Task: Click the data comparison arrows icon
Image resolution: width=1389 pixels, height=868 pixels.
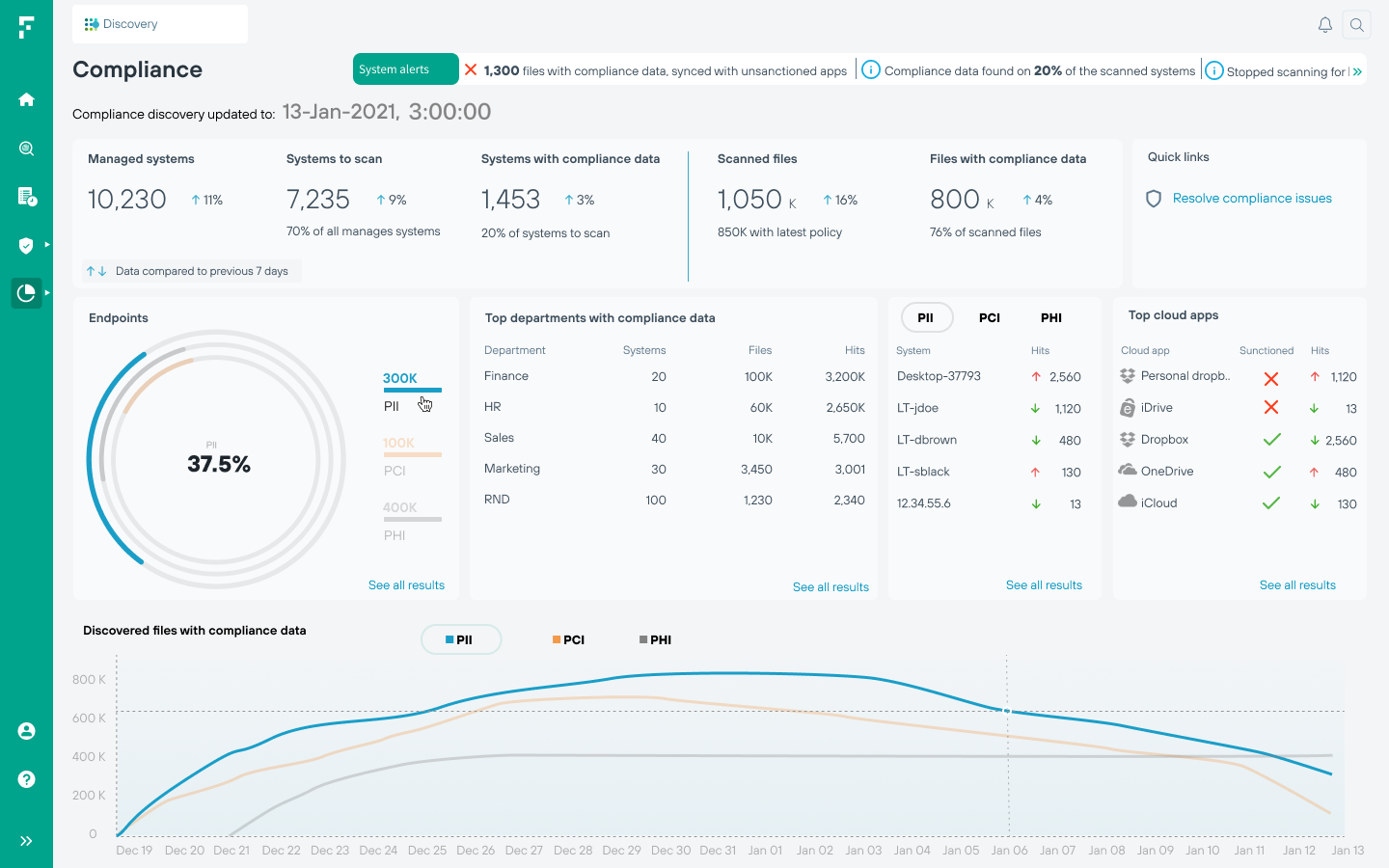Action: pos(96,271)
